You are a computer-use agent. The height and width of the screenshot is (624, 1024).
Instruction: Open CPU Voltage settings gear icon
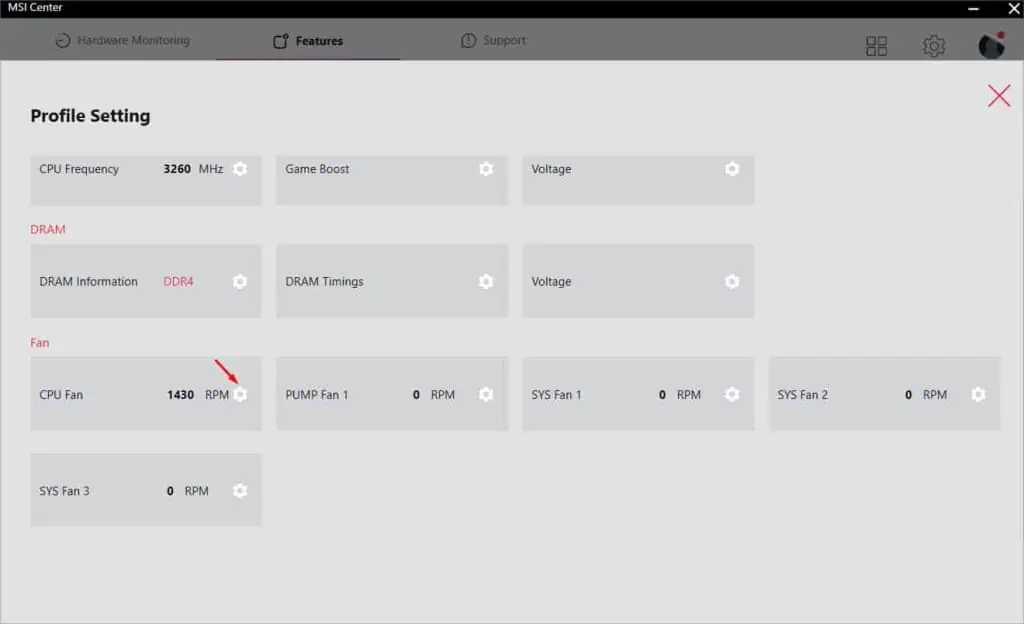pos(732,169)
